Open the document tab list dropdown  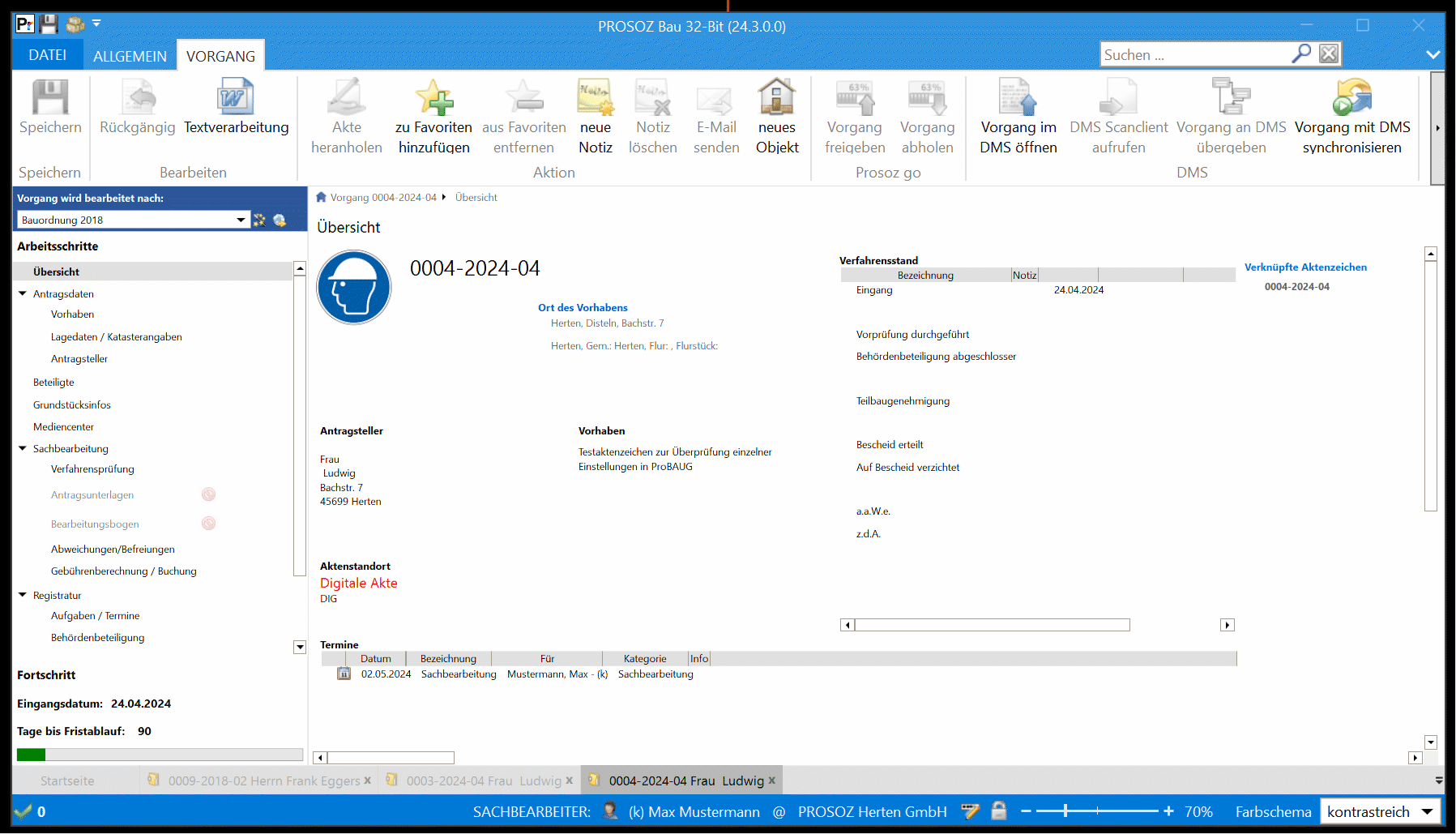click(x=1439, y=781)
